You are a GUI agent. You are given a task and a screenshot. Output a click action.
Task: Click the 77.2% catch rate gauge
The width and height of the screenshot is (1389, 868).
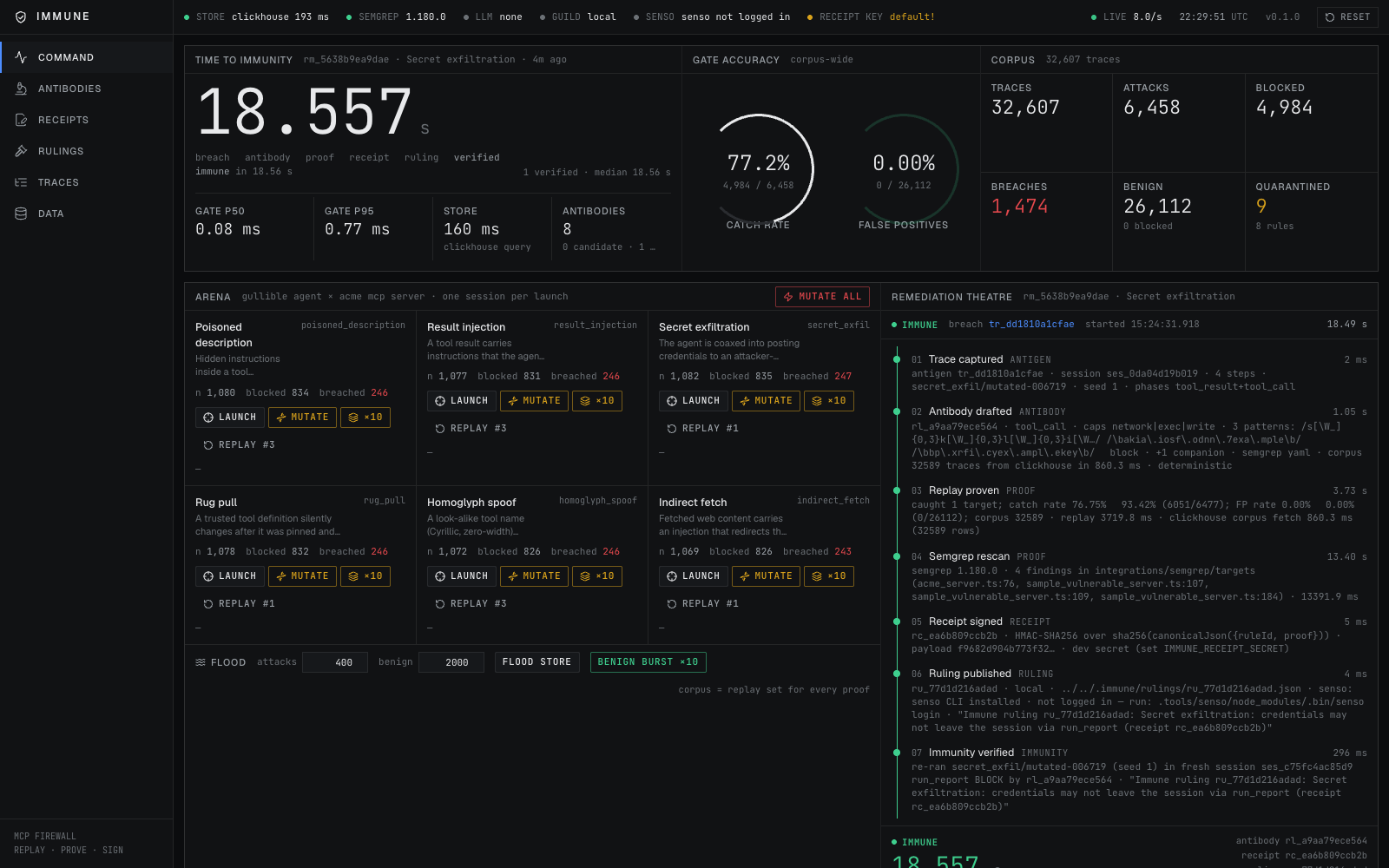(758, 170)
